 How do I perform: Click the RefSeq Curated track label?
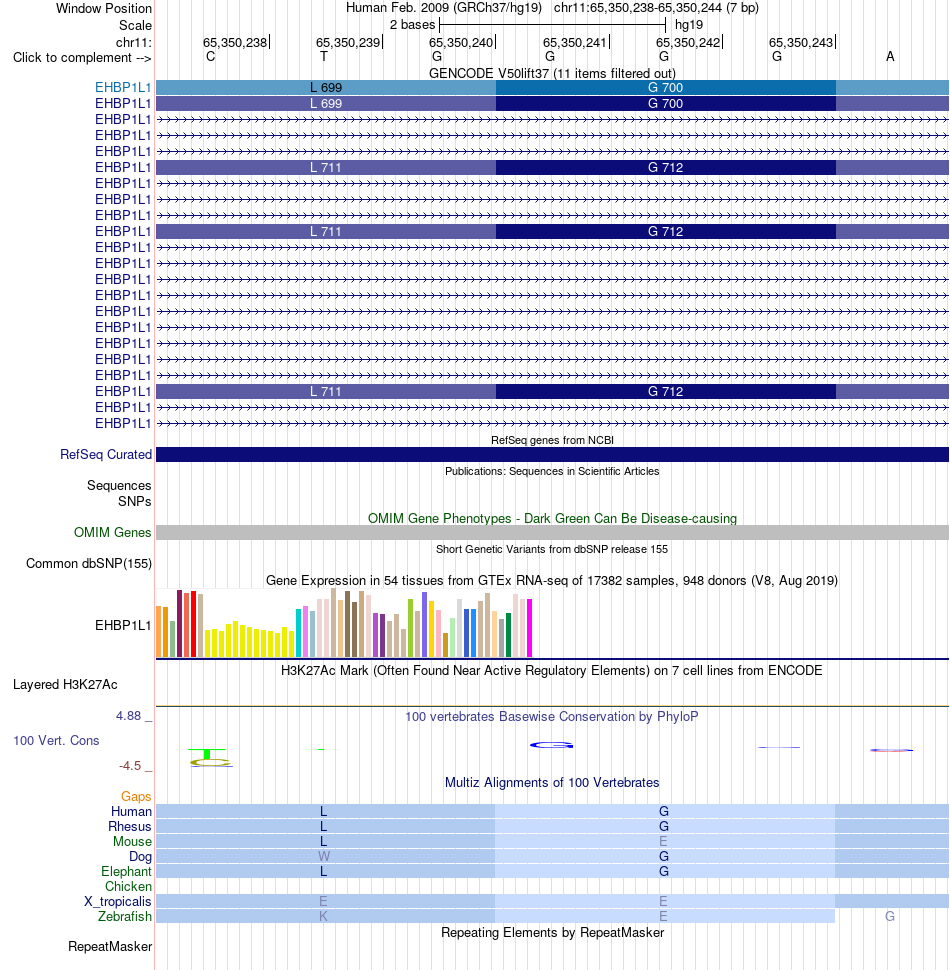tap(106, 455)
